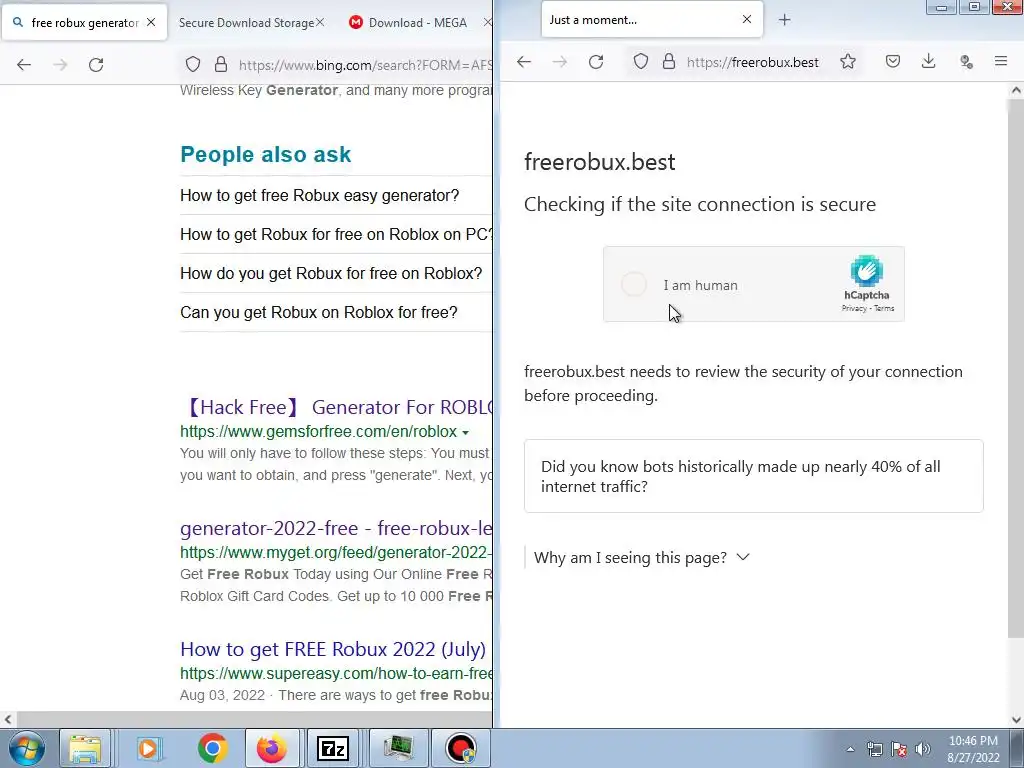This screenshot has height=768, width=1024.
Task: Open 'How to get FREE Robux 2022 (July)' result
Action: (x=333, y=649)
